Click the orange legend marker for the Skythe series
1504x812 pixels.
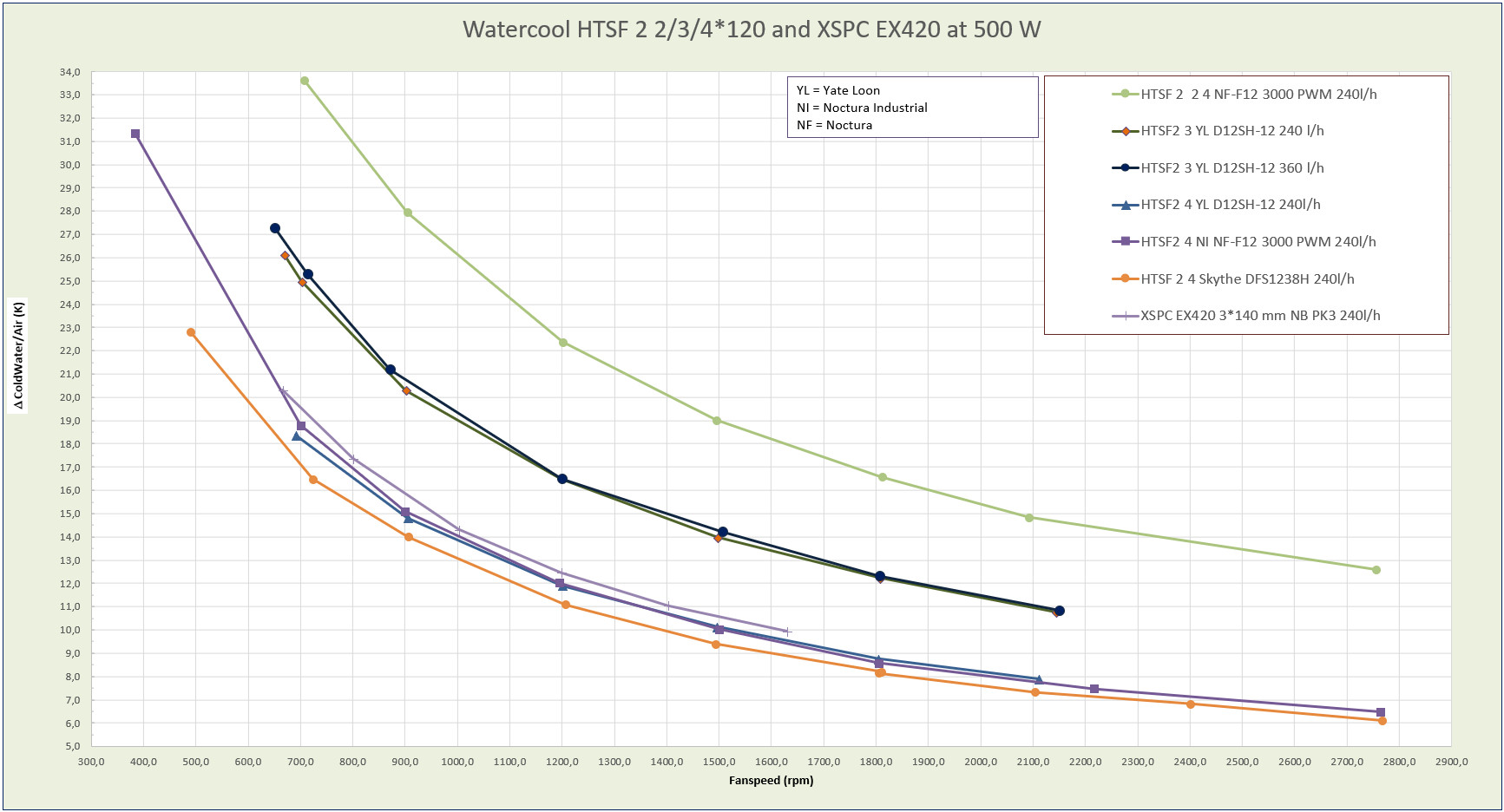click(x=1125, y=278)
